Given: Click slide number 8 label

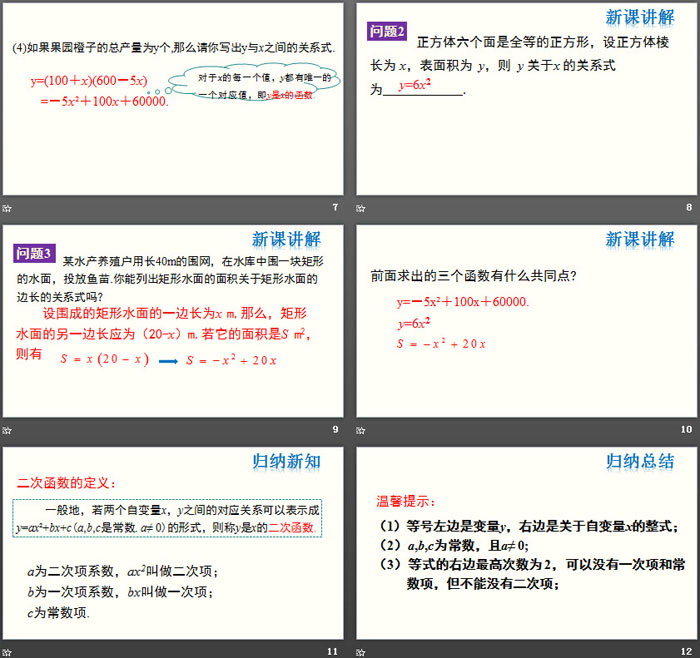Looking at the screenshot, I should pos(688,208).
